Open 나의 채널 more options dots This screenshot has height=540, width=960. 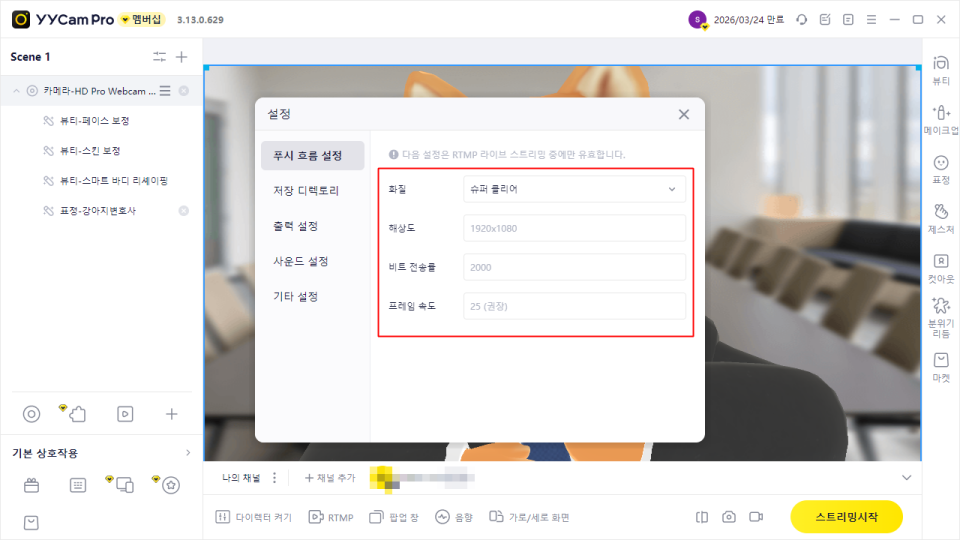point(274,478)
